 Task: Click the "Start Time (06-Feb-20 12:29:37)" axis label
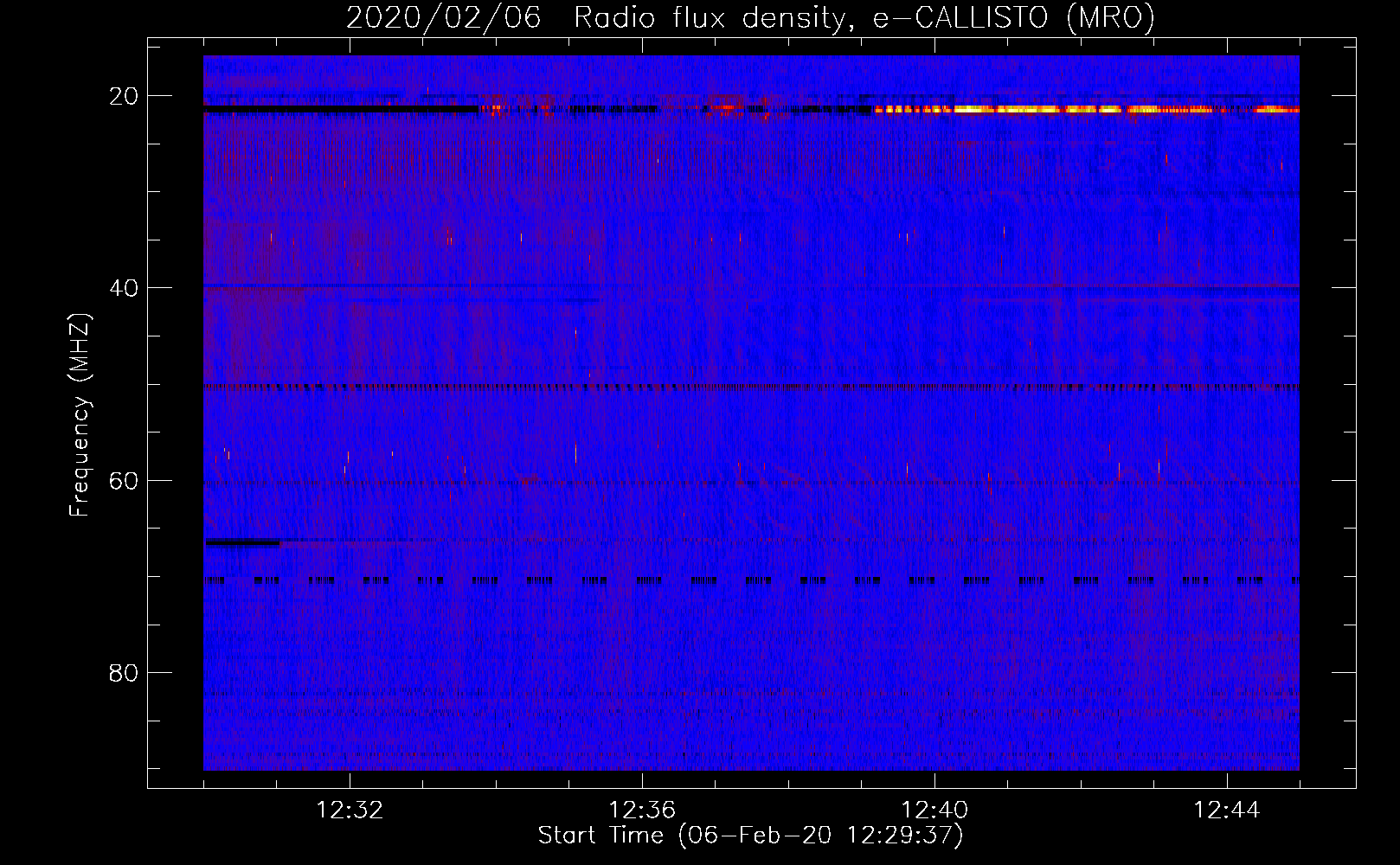(750, 836)
